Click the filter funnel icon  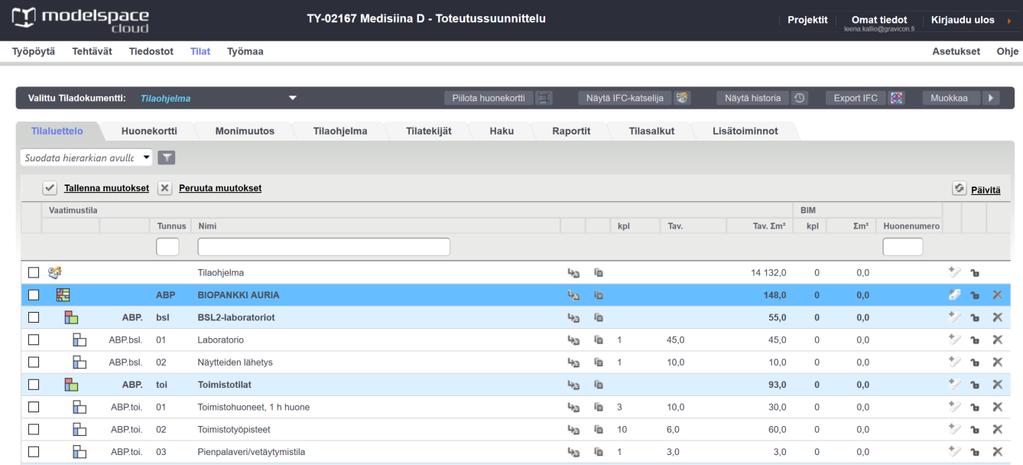(166, 157)
